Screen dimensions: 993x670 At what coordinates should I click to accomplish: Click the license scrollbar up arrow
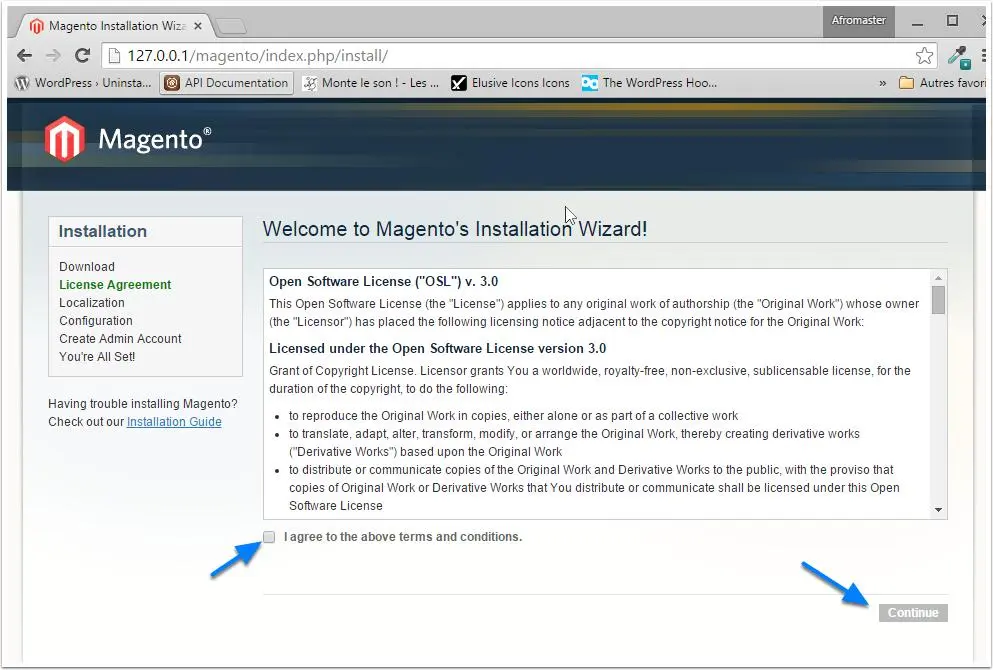tap(939, 278)
